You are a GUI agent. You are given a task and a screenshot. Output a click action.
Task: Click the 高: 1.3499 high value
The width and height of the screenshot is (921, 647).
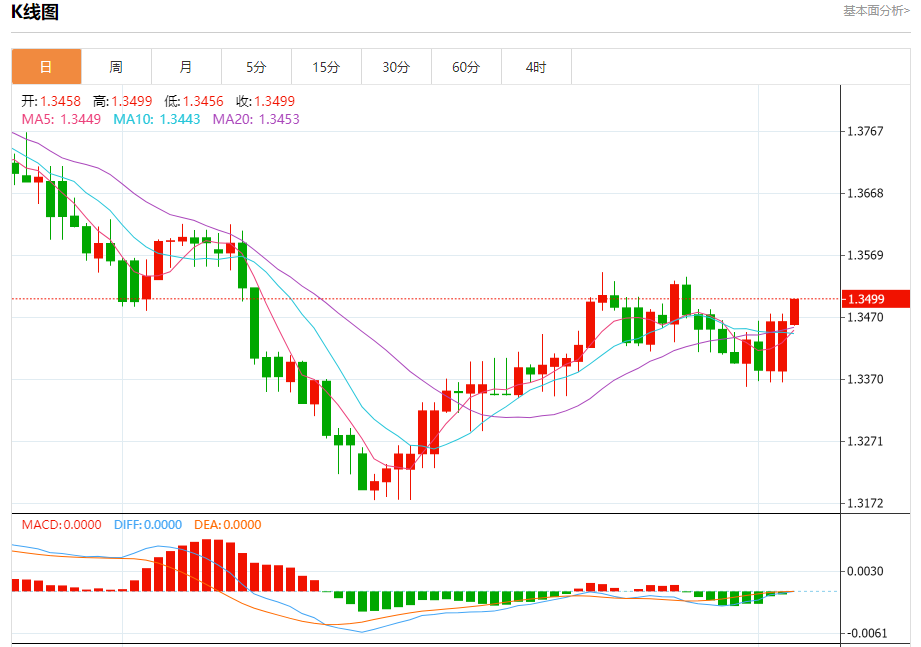[x=122, y=101]
